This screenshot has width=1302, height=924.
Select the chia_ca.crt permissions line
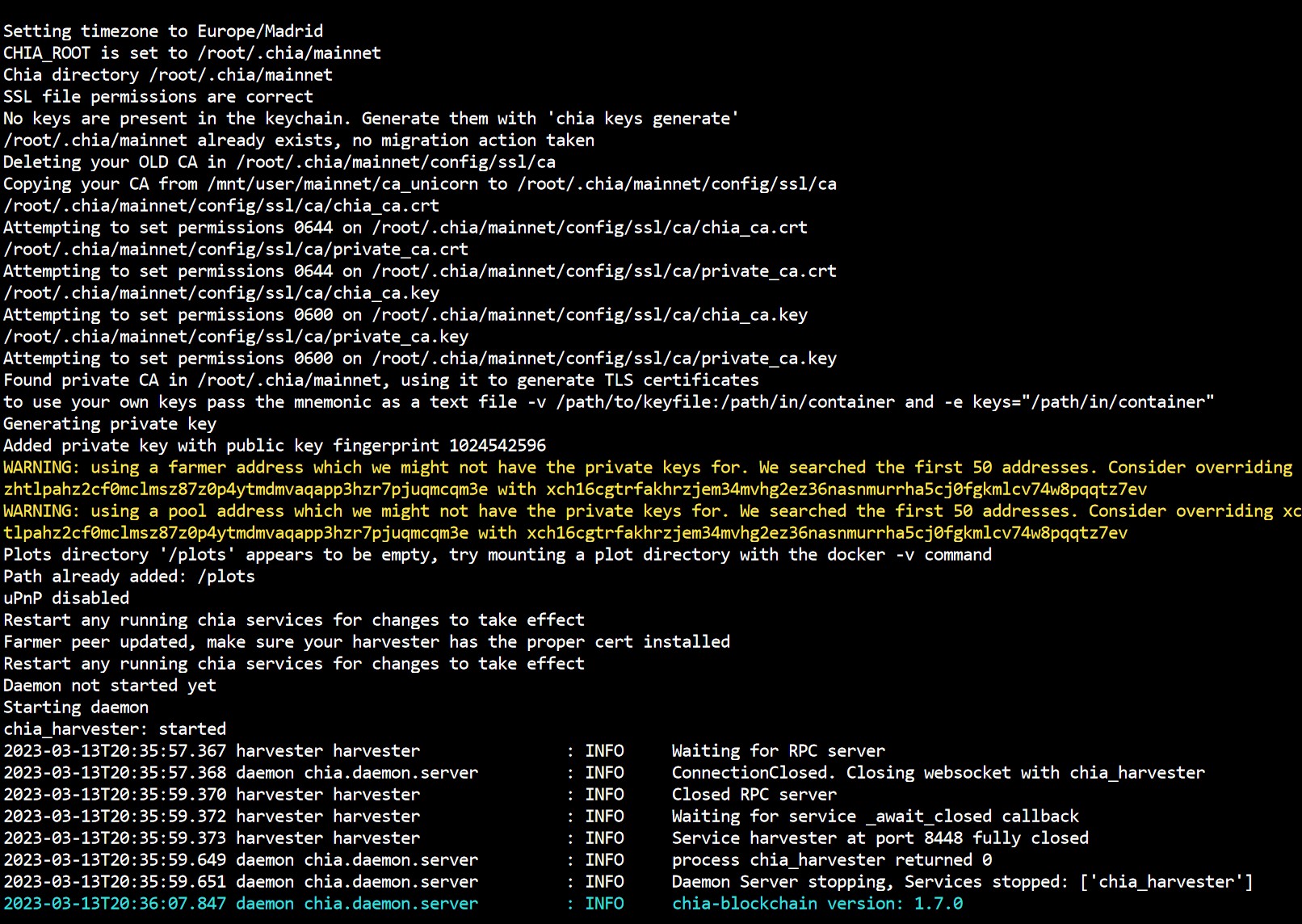(404, 227)
